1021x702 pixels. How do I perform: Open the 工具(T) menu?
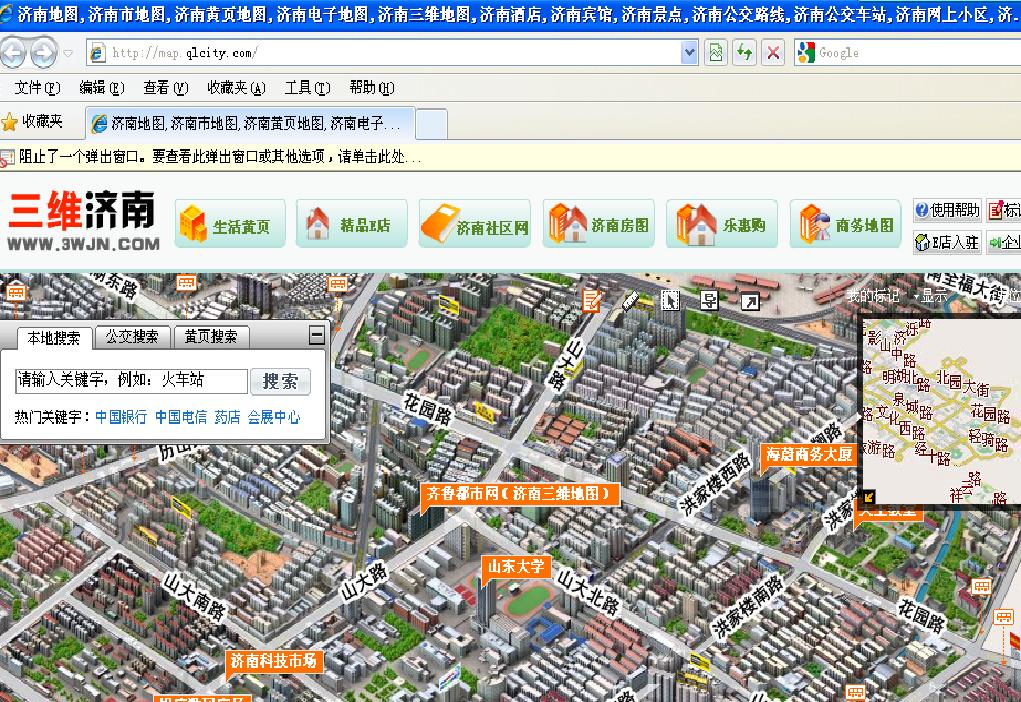pyautogui.click(x=307, y=87)
